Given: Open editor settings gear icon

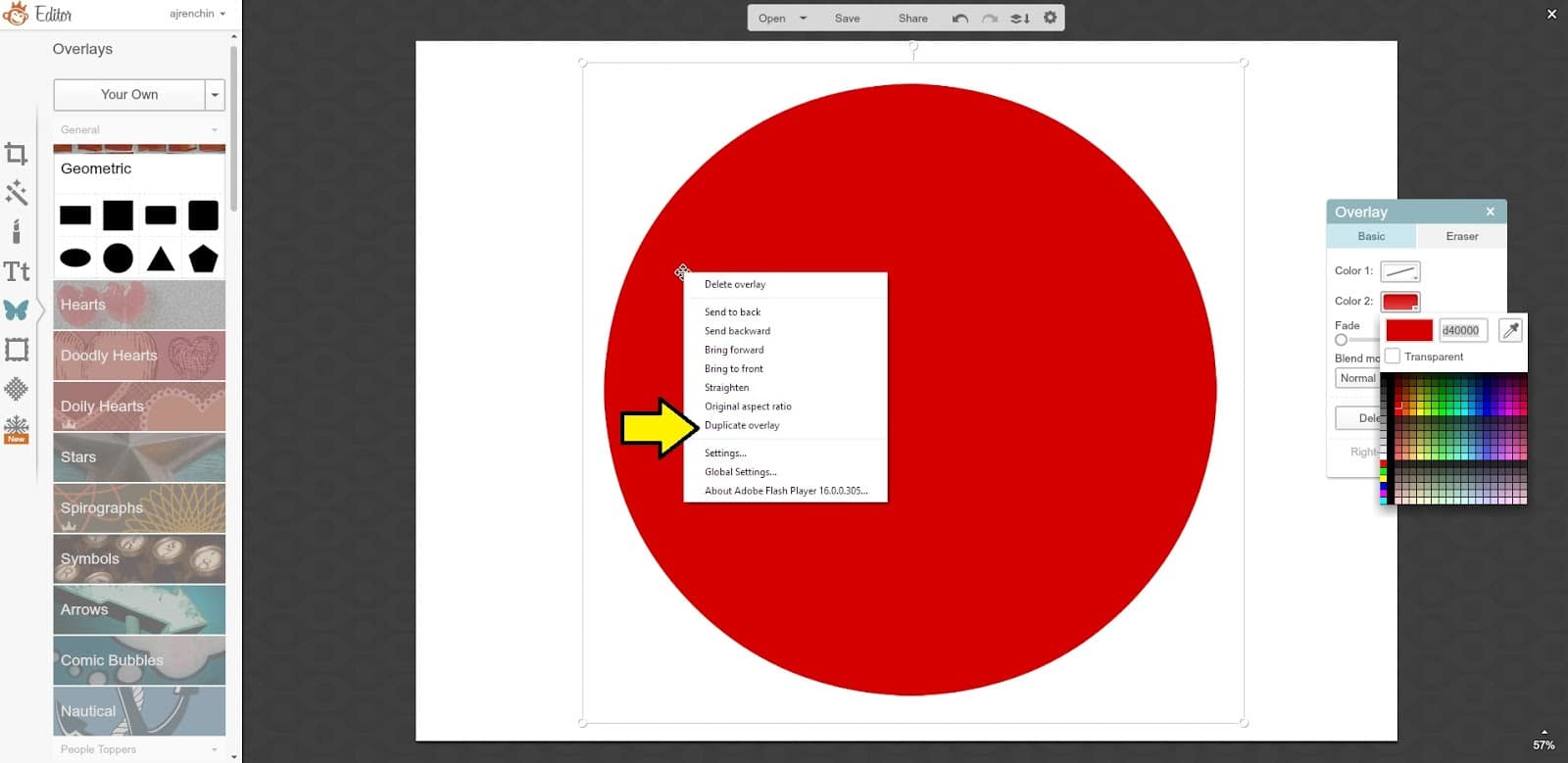Looking at the screenshot, I should click(x=1050, y=18).
